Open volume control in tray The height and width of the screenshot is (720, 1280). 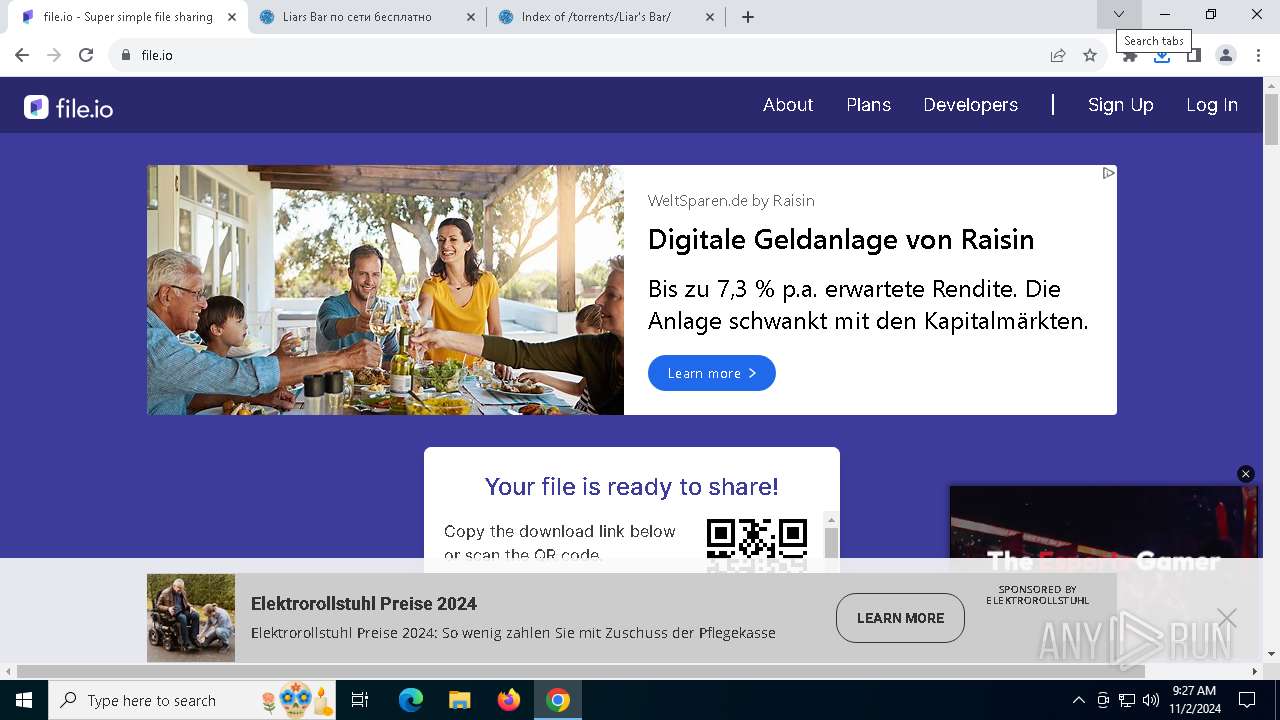(x=1150, y=700)
